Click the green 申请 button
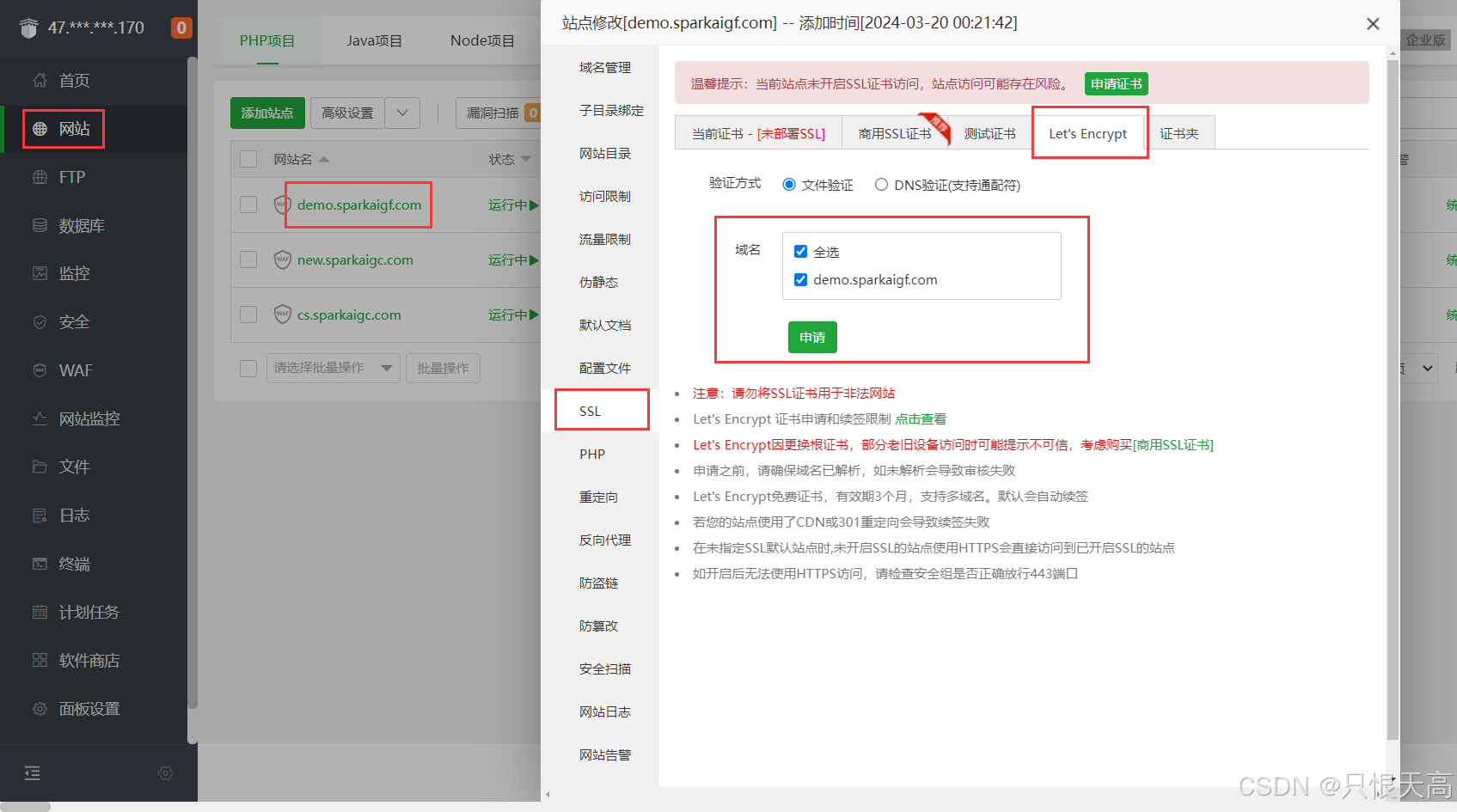 tap(812, 337)
